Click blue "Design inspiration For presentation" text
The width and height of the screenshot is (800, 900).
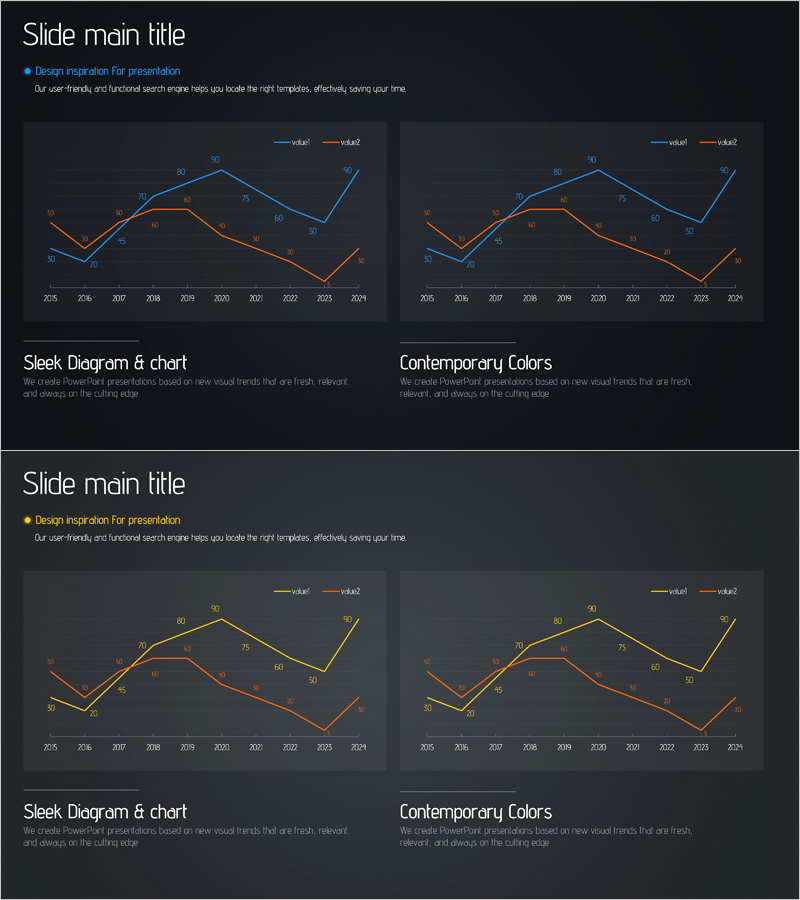pyautogui.click(x=108, y=71)
